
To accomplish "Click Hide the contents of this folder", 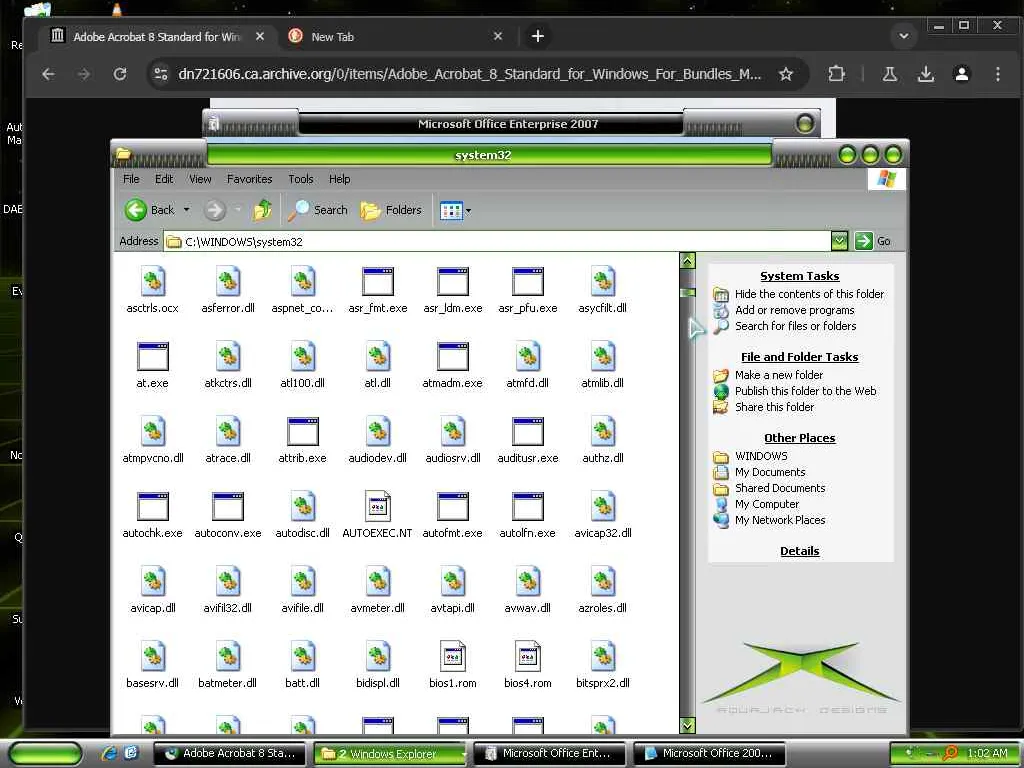I will [x=809, y=294].
